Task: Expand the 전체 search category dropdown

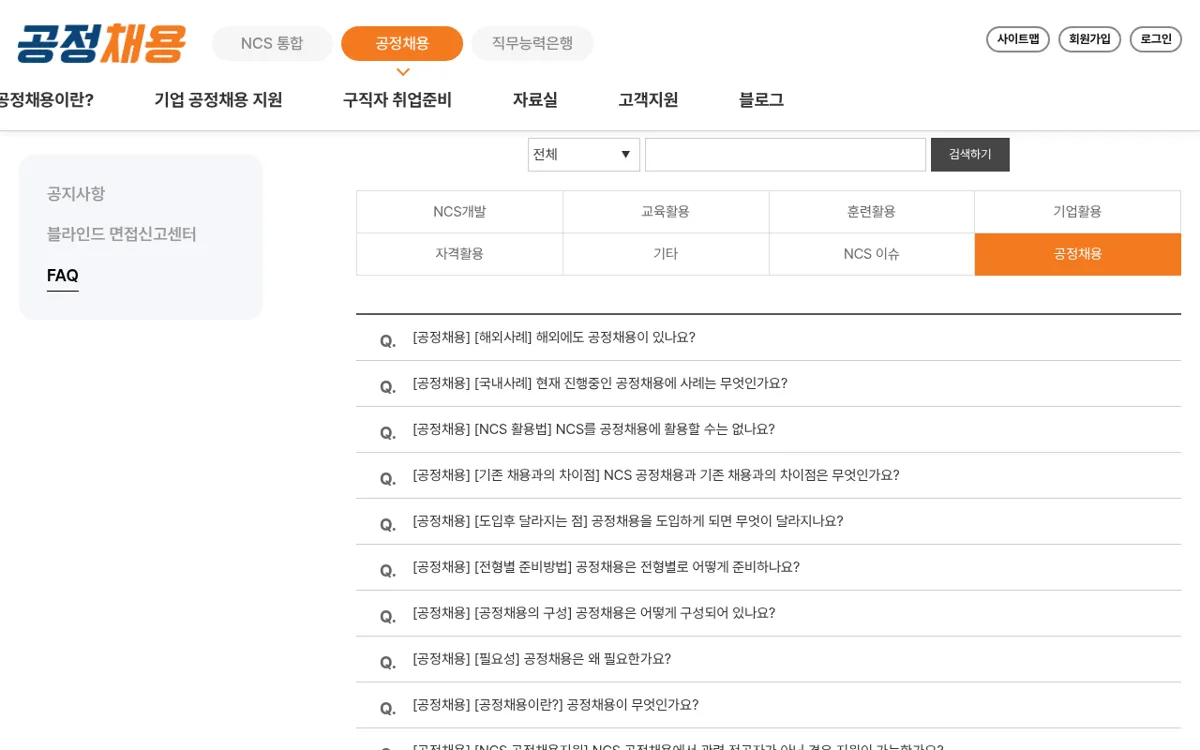Action: tap(584, 155)
